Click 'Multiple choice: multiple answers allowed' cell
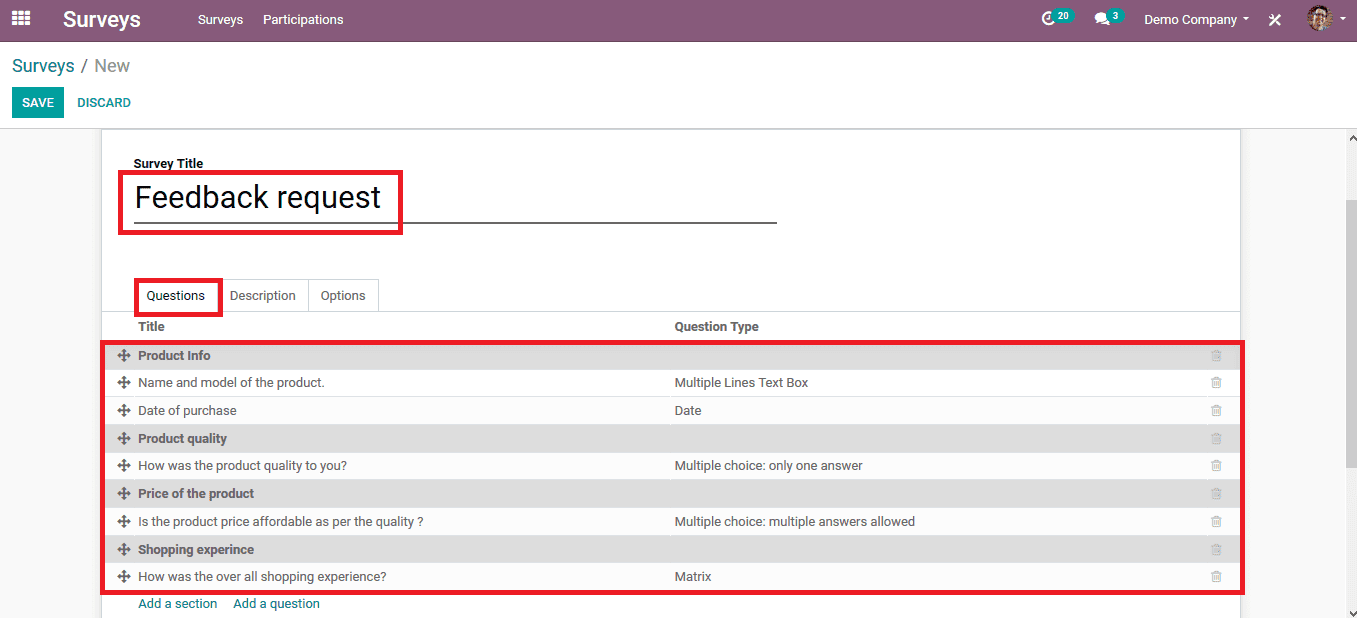This screenshot has height=621, width=1357. (794, 522)
